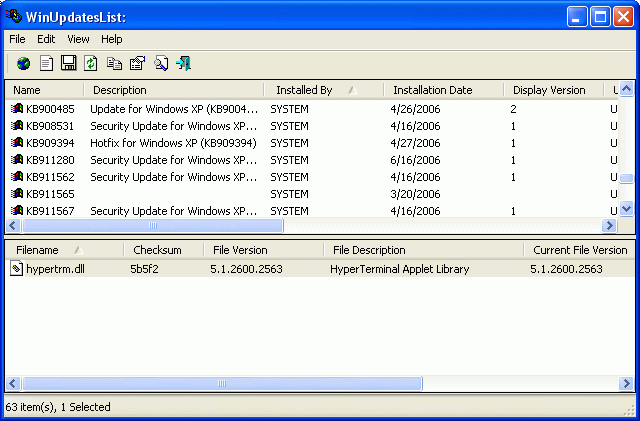Click the upper list's vertical scrollbar thumb
Screen dimensions: 640x421
[627, 178]
